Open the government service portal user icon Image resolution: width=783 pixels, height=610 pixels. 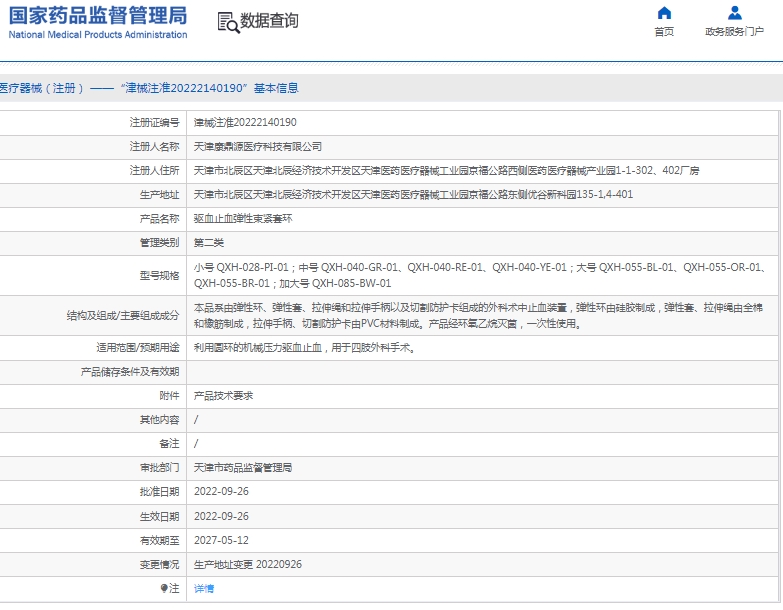coord(735,12)
